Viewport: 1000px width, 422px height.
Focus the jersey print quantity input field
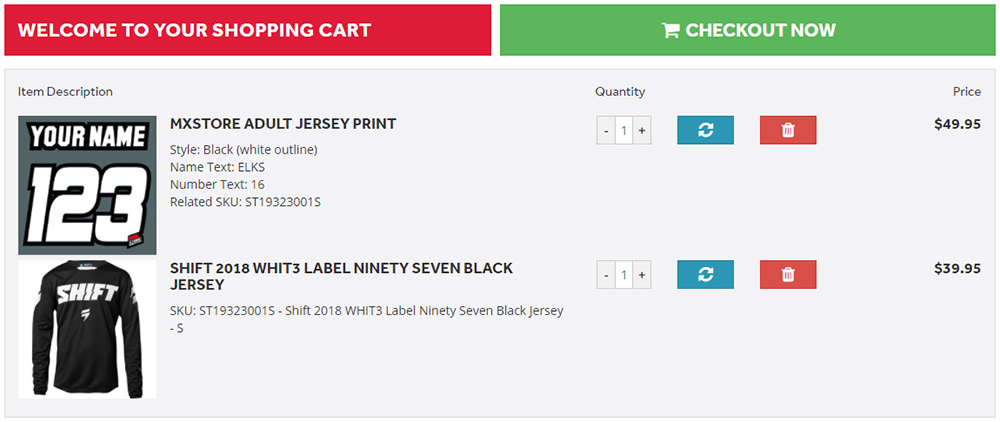tap(624, 131)
